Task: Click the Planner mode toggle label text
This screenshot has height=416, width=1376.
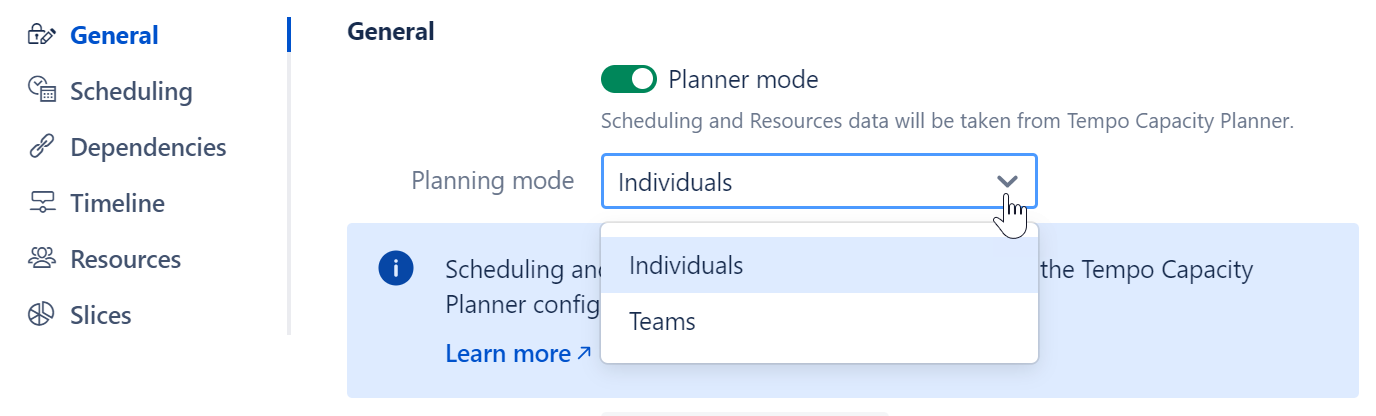Action: (x=743, y=79)
